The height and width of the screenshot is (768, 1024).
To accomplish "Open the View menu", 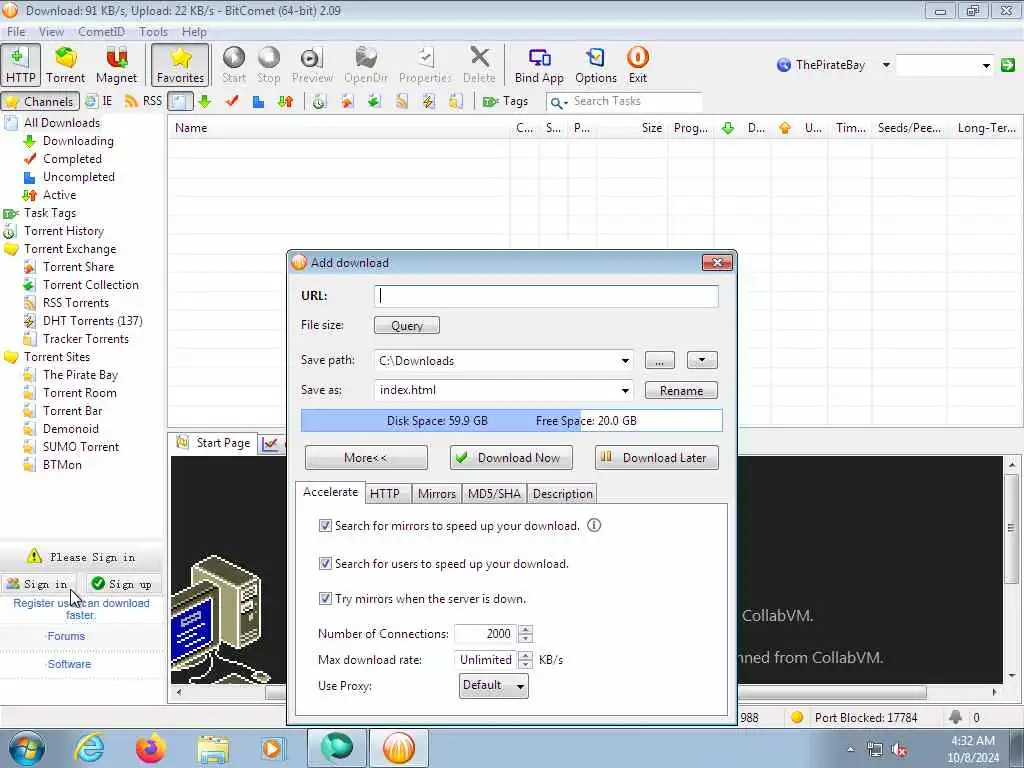I will tap(51, 31).
